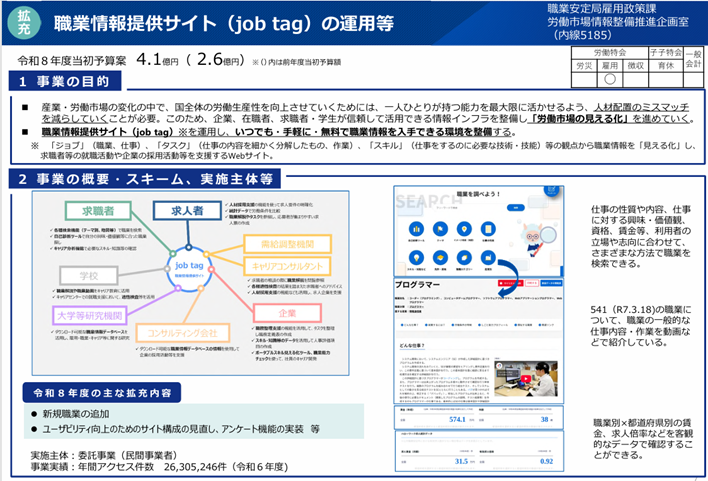The height and width of the screenshot is (481, 708).
Task: Click the コンサルティング会社 orange box
Action: tap(182, 331)
